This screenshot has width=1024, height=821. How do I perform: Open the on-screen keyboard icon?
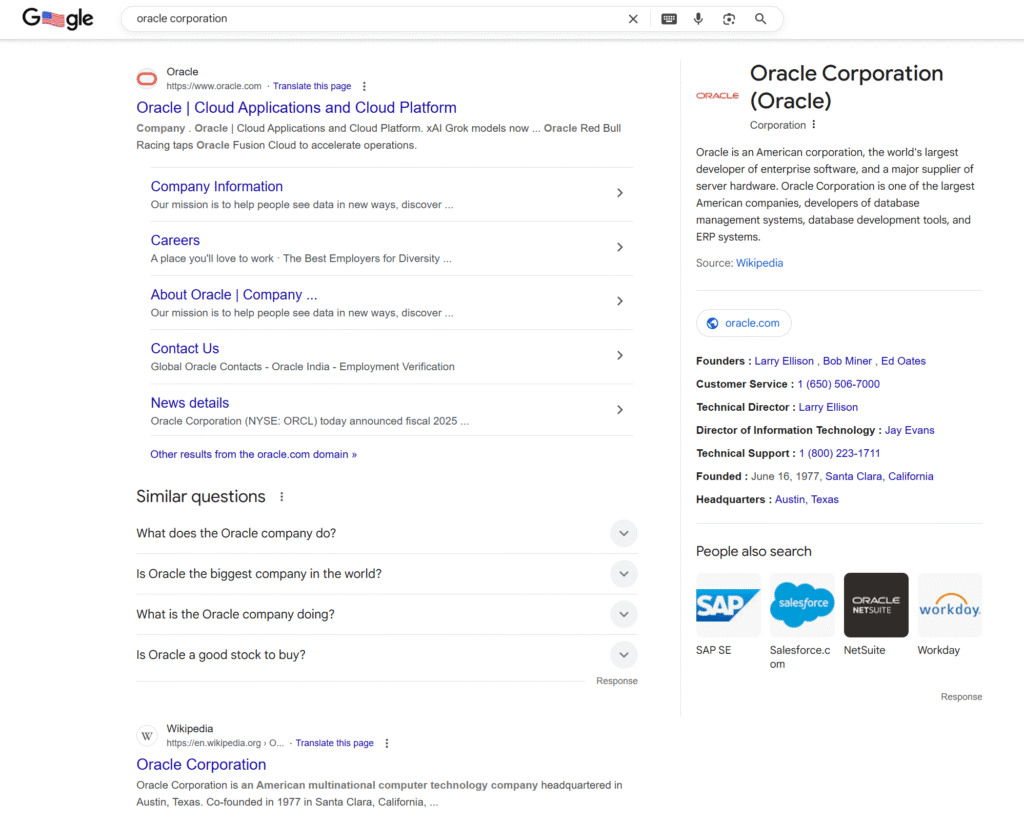coord(669,19)
